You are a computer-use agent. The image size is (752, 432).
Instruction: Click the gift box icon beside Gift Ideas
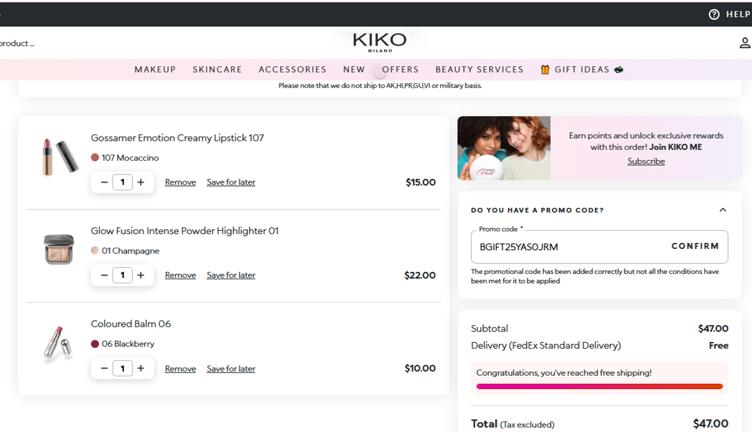pyautogui.click(x=545, y=70)
